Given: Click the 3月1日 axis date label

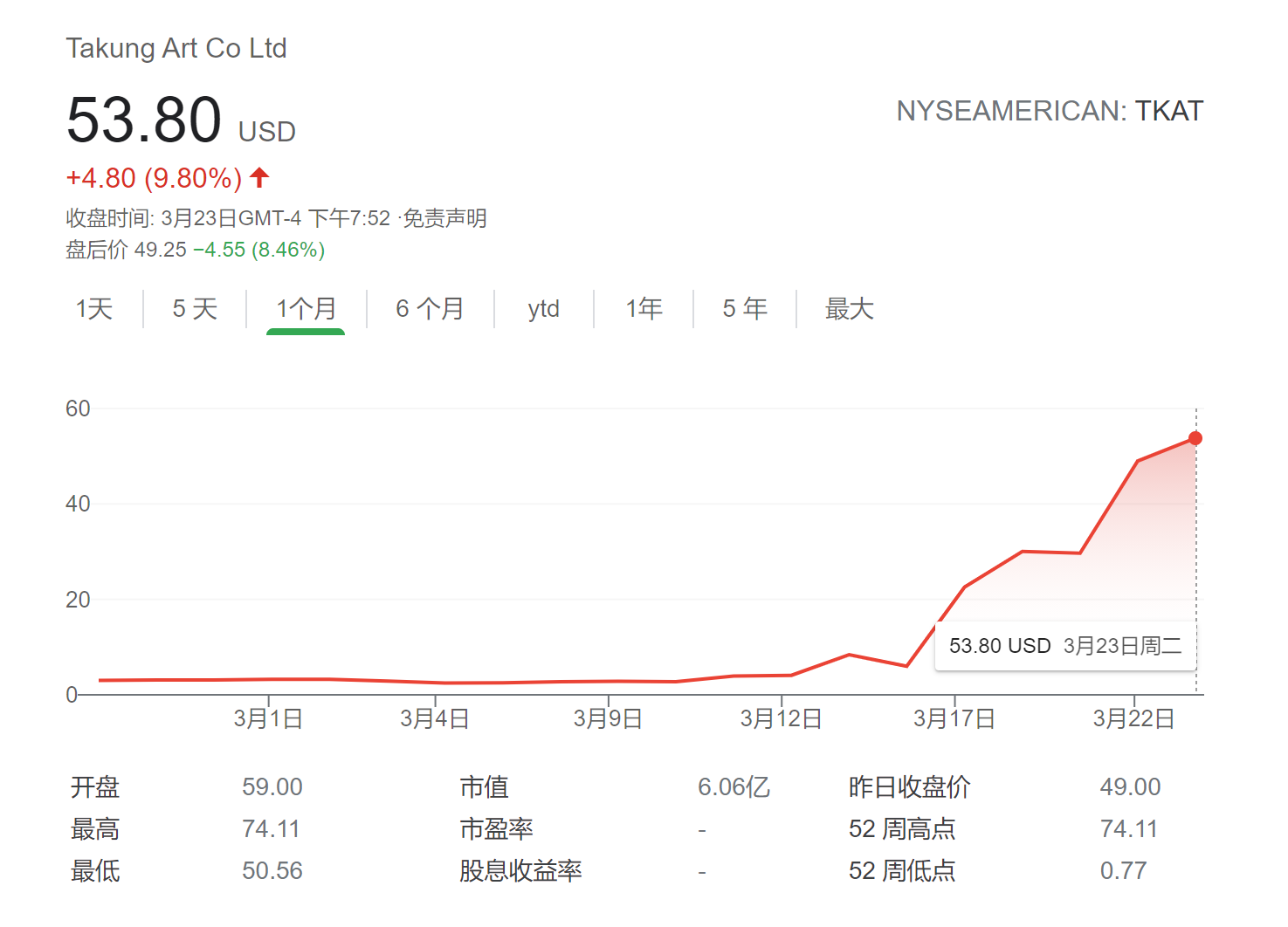Looking at the screenshot, I should (268, 719).
